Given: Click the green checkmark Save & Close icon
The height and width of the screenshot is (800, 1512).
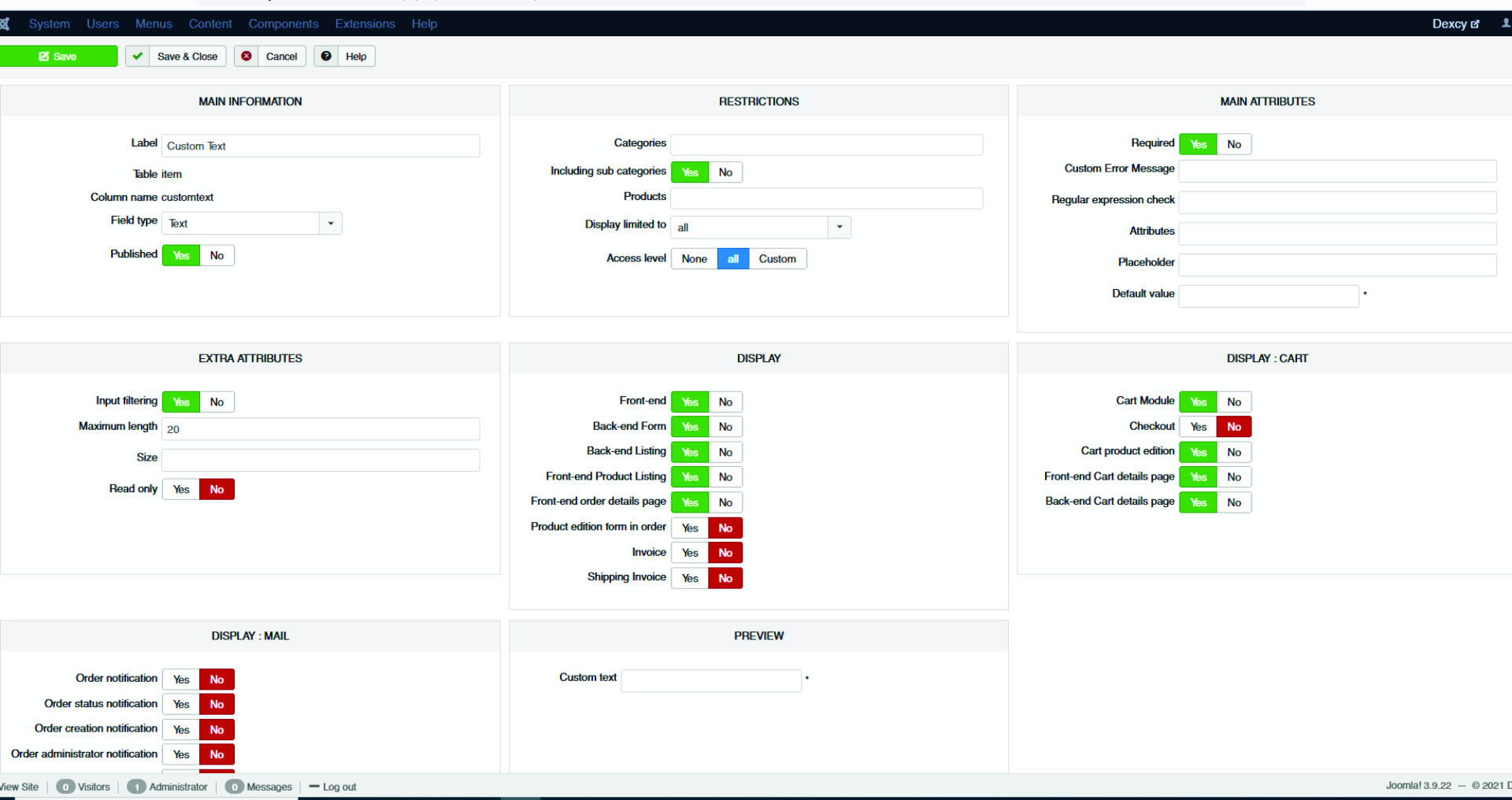Looking at the screenshot, I should [x=137, y=56].
